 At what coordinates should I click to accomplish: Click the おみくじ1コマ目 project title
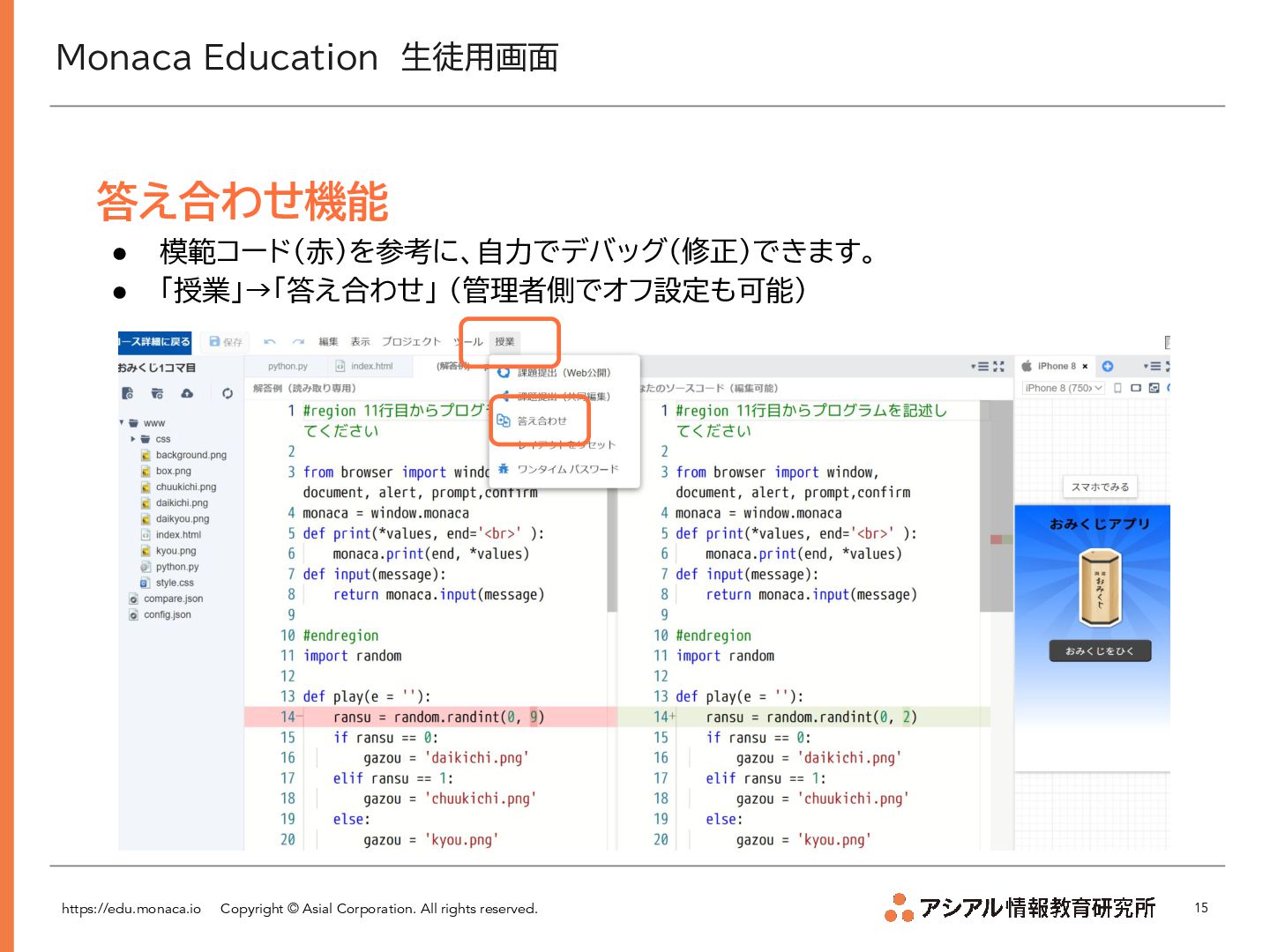[x=157, y=368]
